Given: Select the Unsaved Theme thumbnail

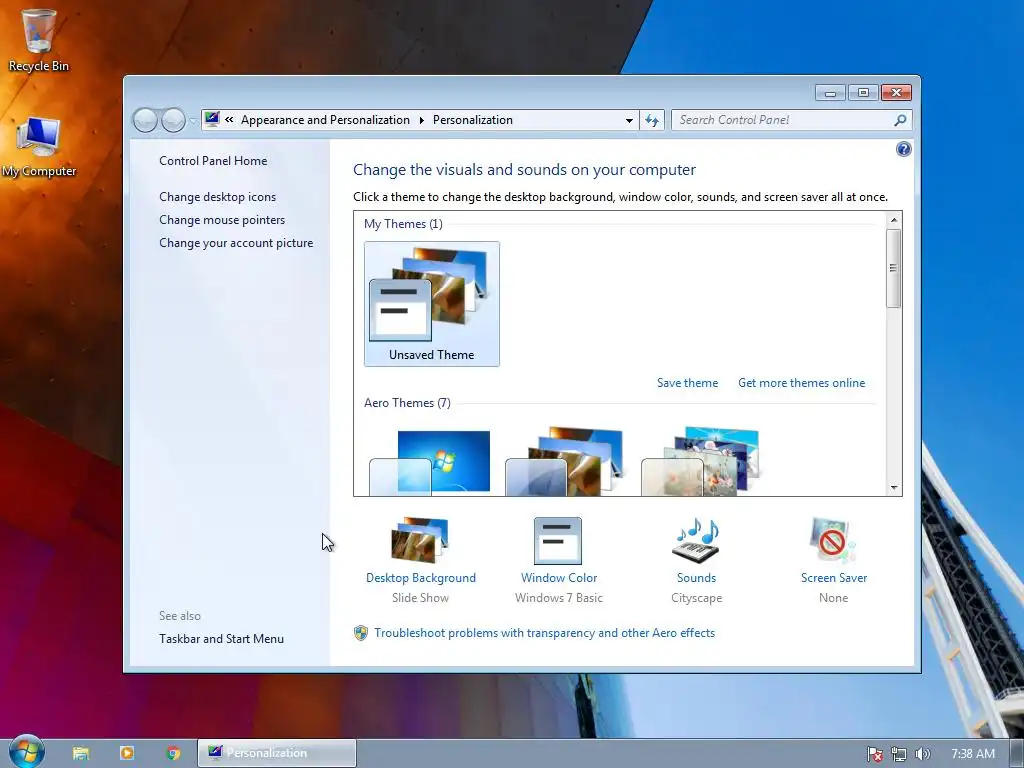Looking at the screenshot, I should (x=432, y=304).
